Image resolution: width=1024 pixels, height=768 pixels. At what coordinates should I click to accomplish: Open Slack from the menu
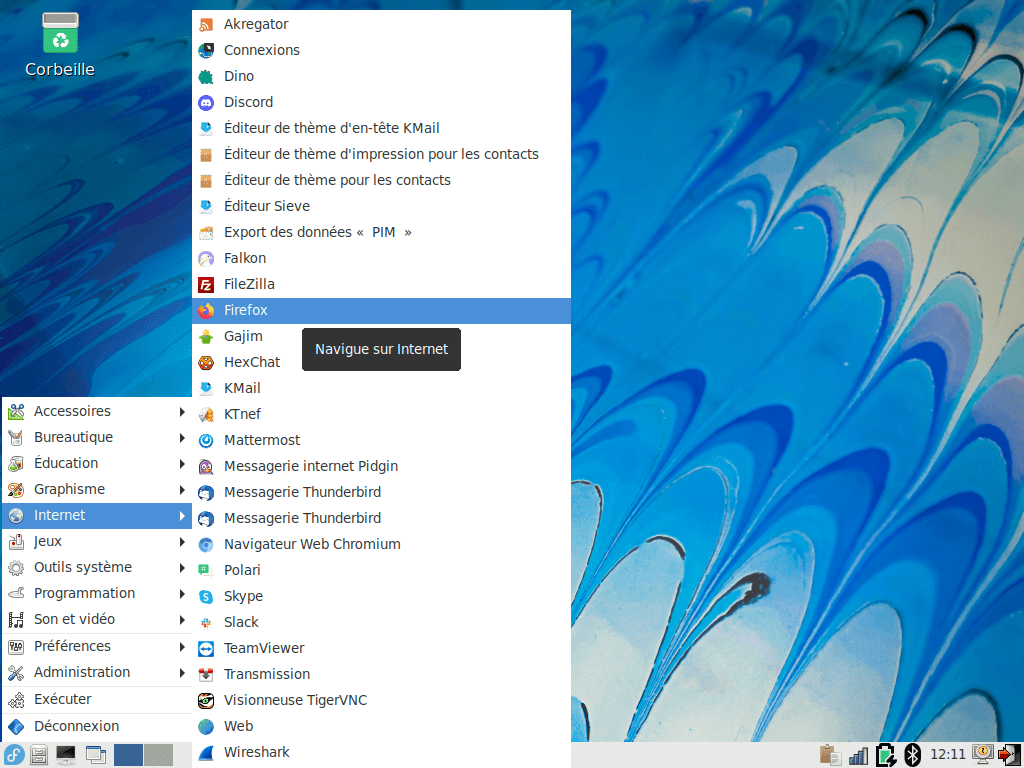381,622
